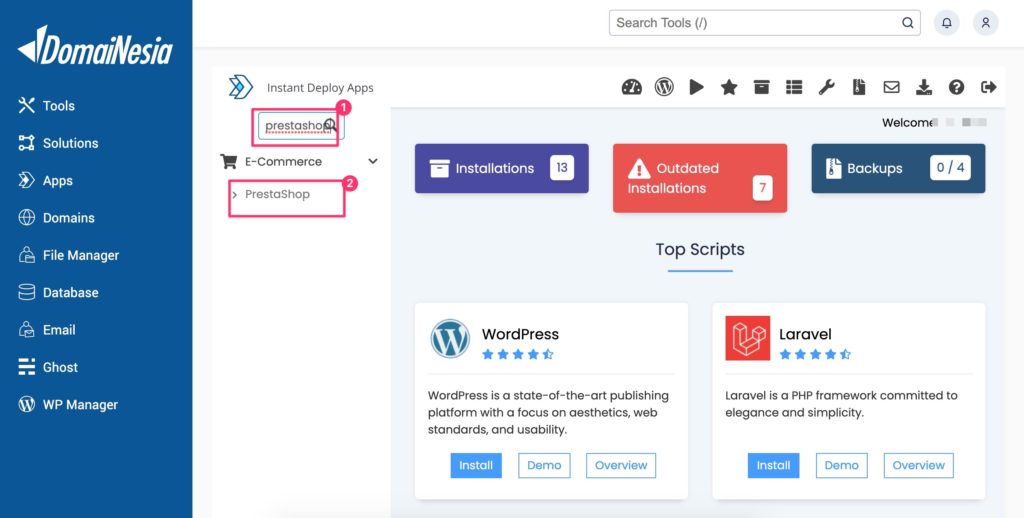Open the File Manager sidebar menu
The image size is (1024, 518).
(x=69, y=255)
